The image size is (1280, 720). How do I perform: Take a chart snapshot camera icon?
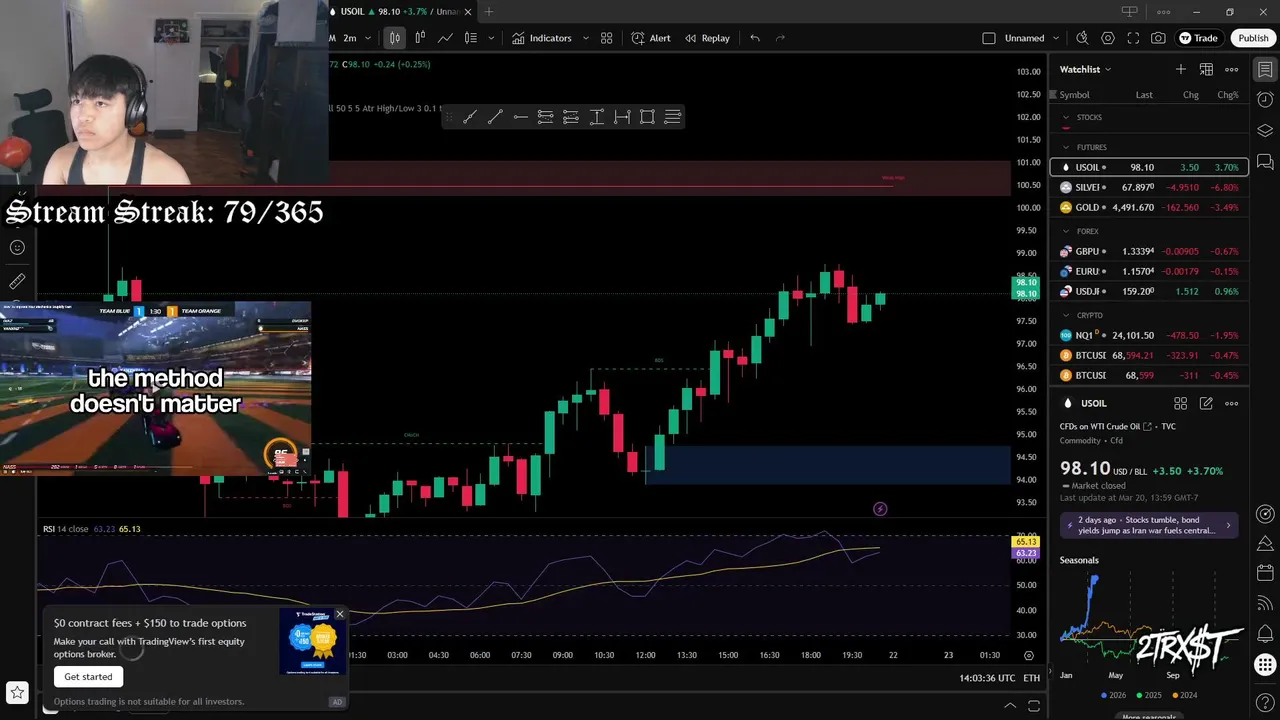pos(1158,38)
